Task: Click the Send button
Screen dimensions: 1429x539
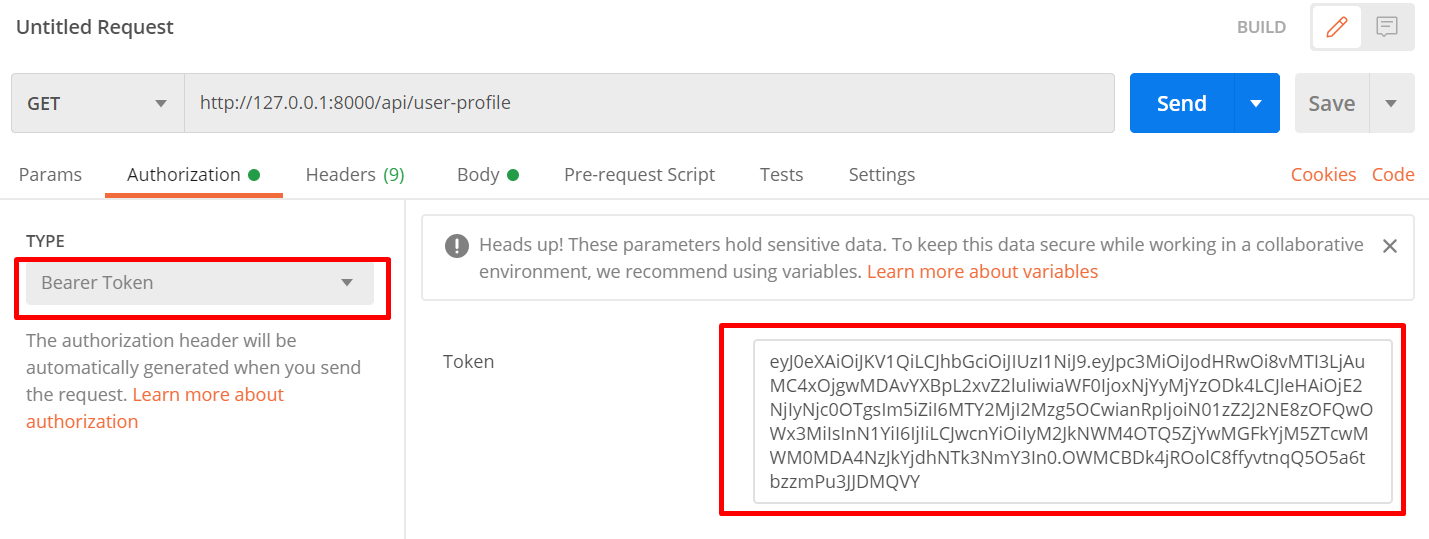Action: click(1181, 103)
